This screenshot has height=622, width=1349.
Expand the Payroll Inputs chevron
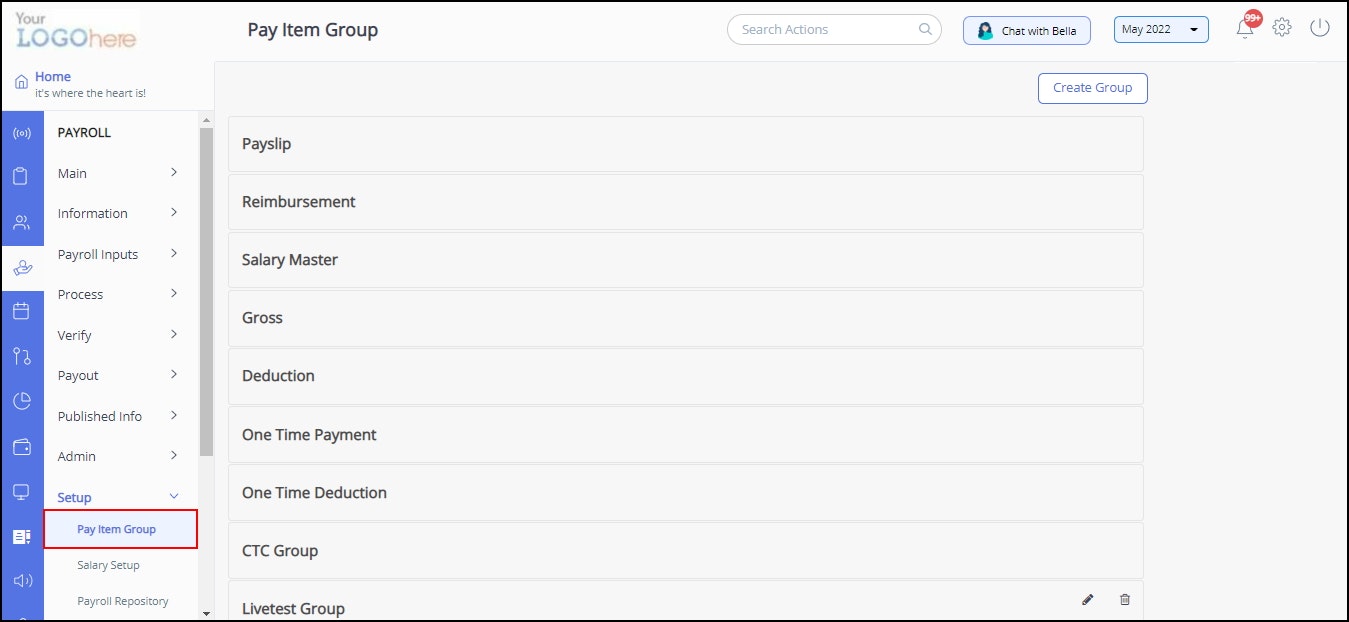(174, 253)
